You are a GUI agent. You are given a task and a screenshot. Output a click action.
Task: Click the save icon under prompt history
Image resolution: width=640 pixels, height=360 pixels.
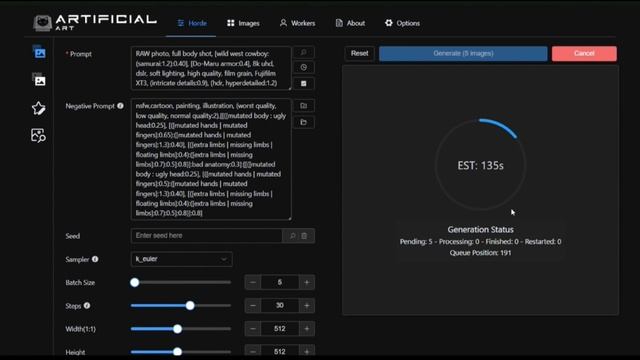(x=304, y=83)
